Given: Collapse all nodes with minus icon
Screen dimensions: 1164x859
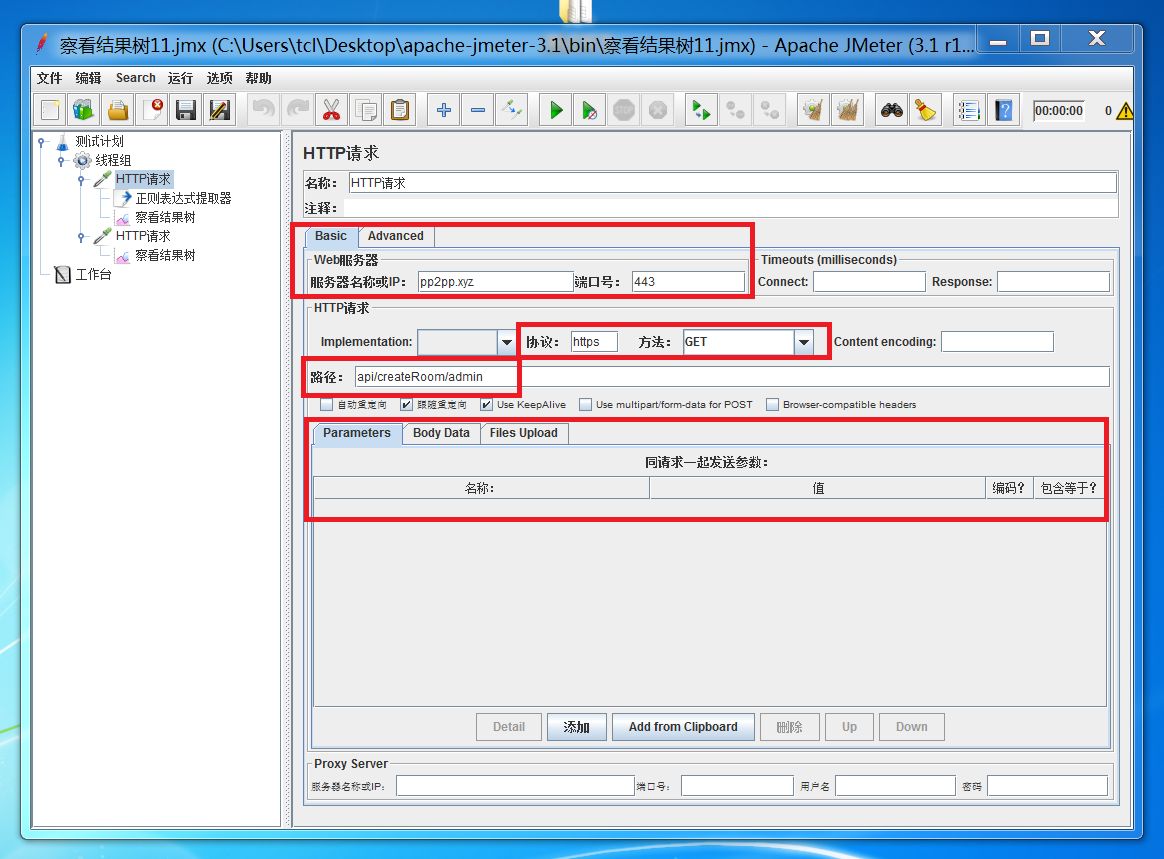Looking at the screenshot, I should point(477,111).
